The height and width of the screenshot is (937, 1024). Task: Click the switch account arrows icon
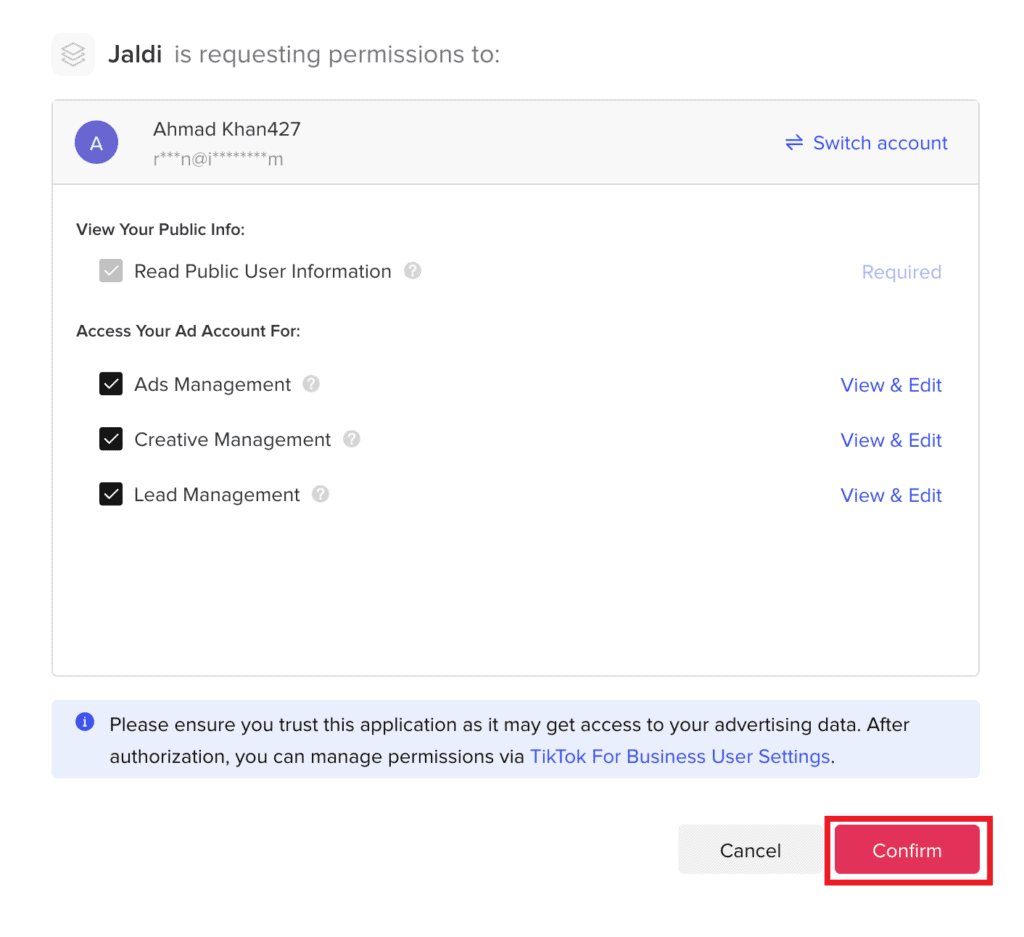click(793, 142)
